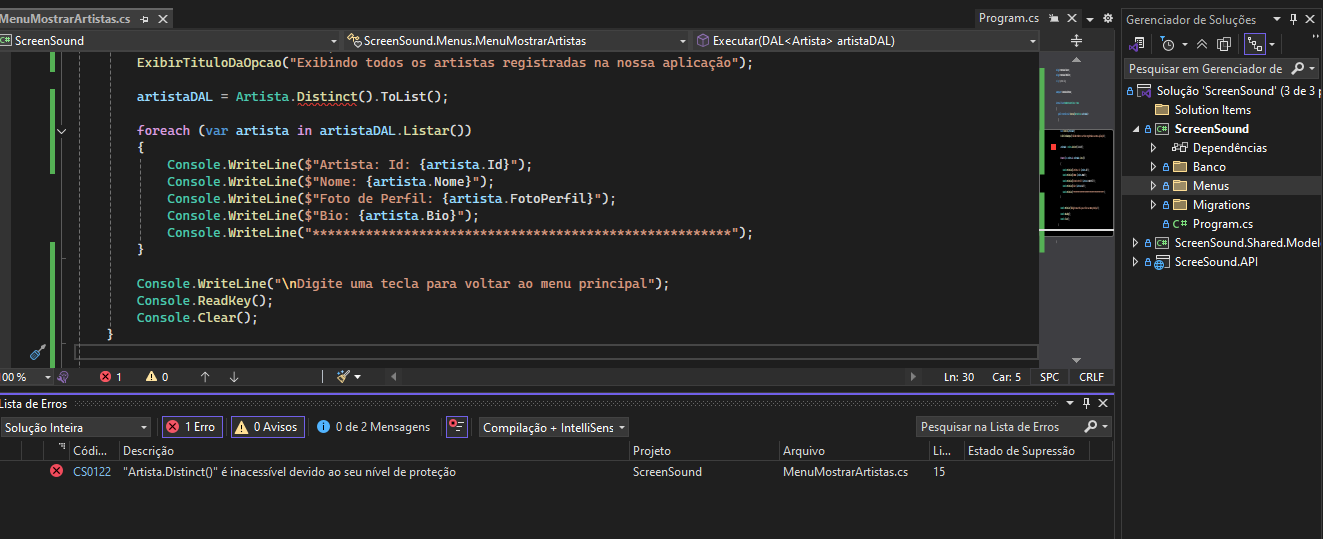Screen dimensions: 1323x539
Task: Click the code minimap preview
Action: point(1077,182)
